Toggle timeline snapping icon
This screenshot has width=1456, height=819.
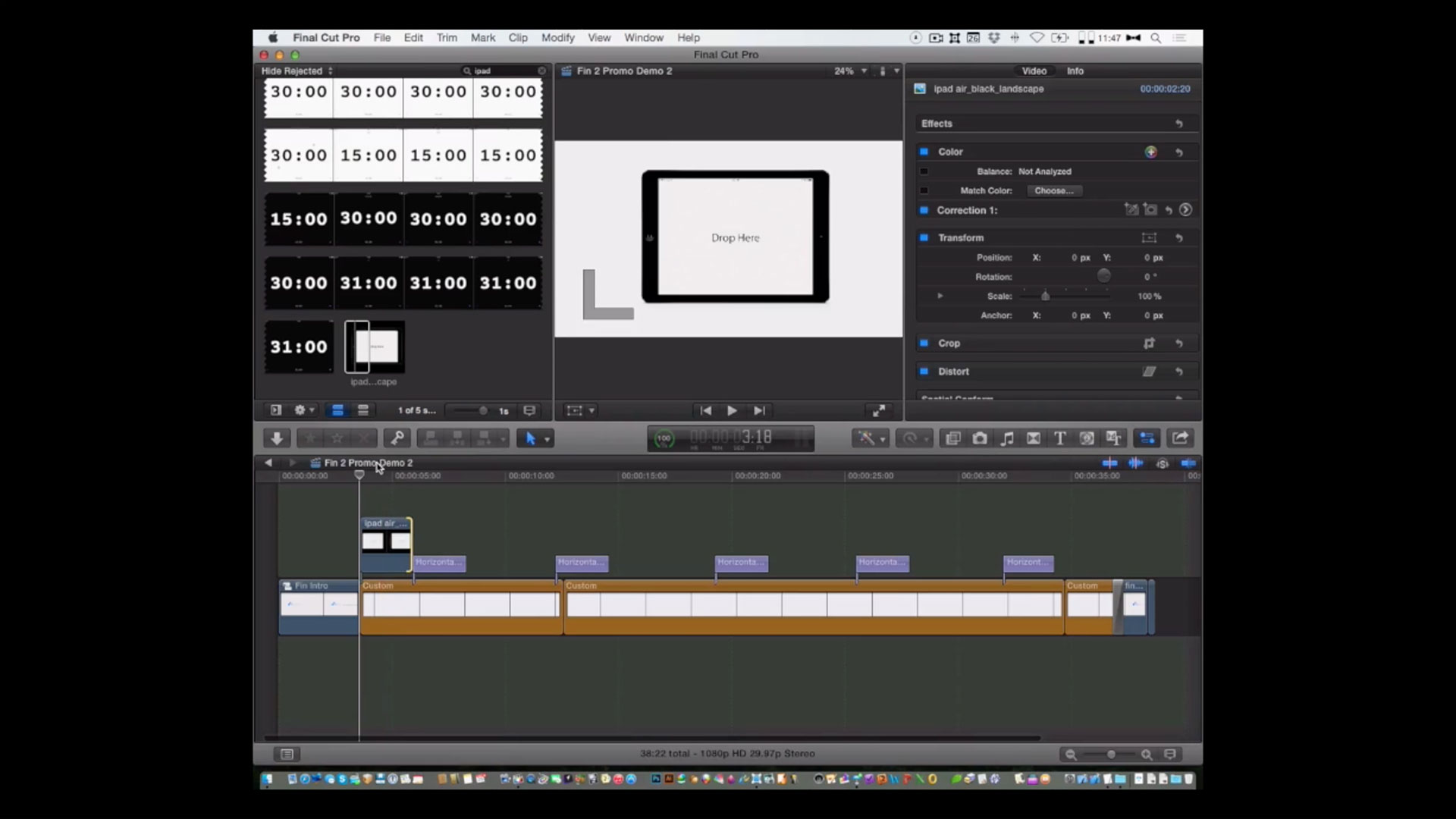pyautogui.click(x=1188, y=463)
